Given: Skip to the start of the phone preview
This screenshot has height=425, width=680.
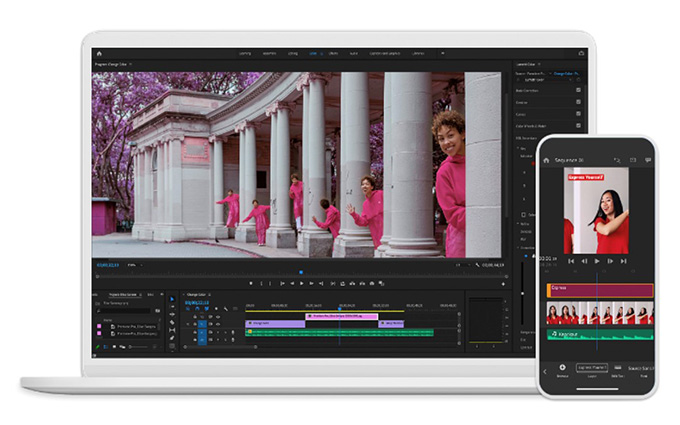Looking at the screenshot, I should 570,260.
